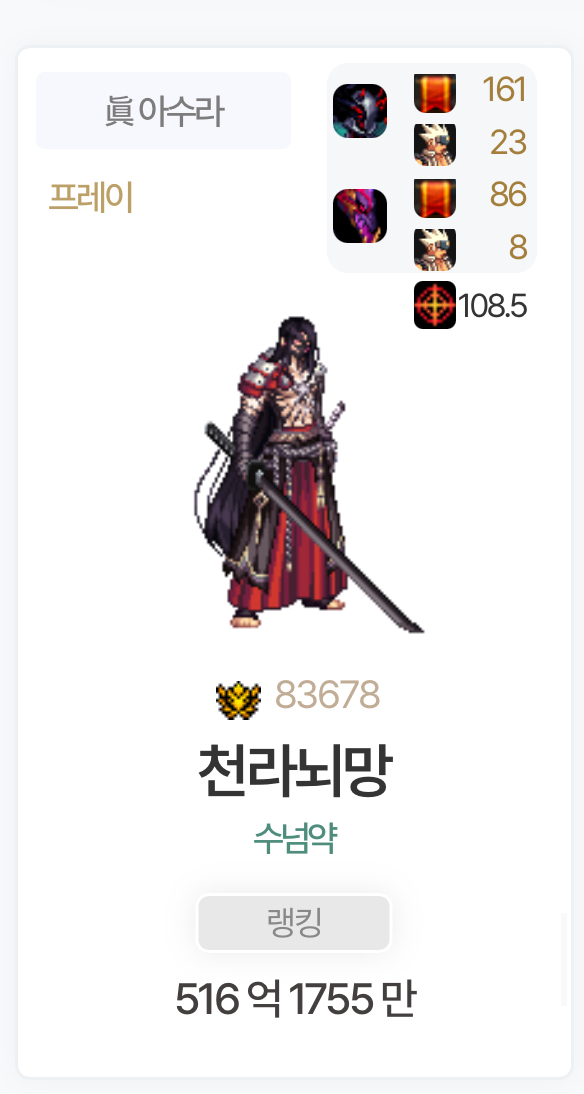Click the white-haired face icon beside 23

tap(435, 144)
